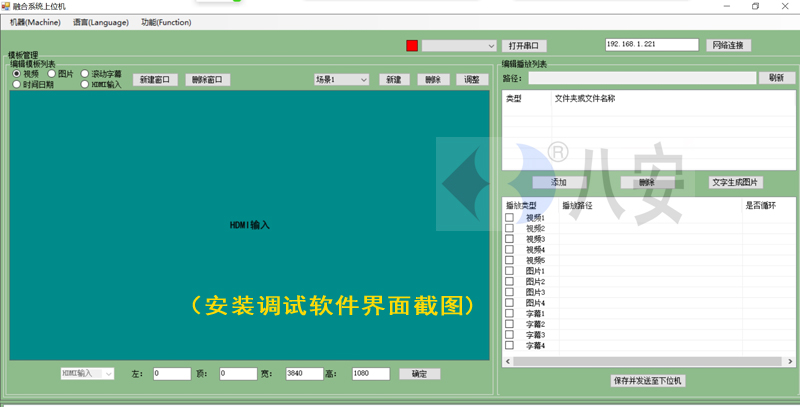Check the 字幕1 checkbox
This screenshot has height=407, width=800.
click(x=509, y=313)
